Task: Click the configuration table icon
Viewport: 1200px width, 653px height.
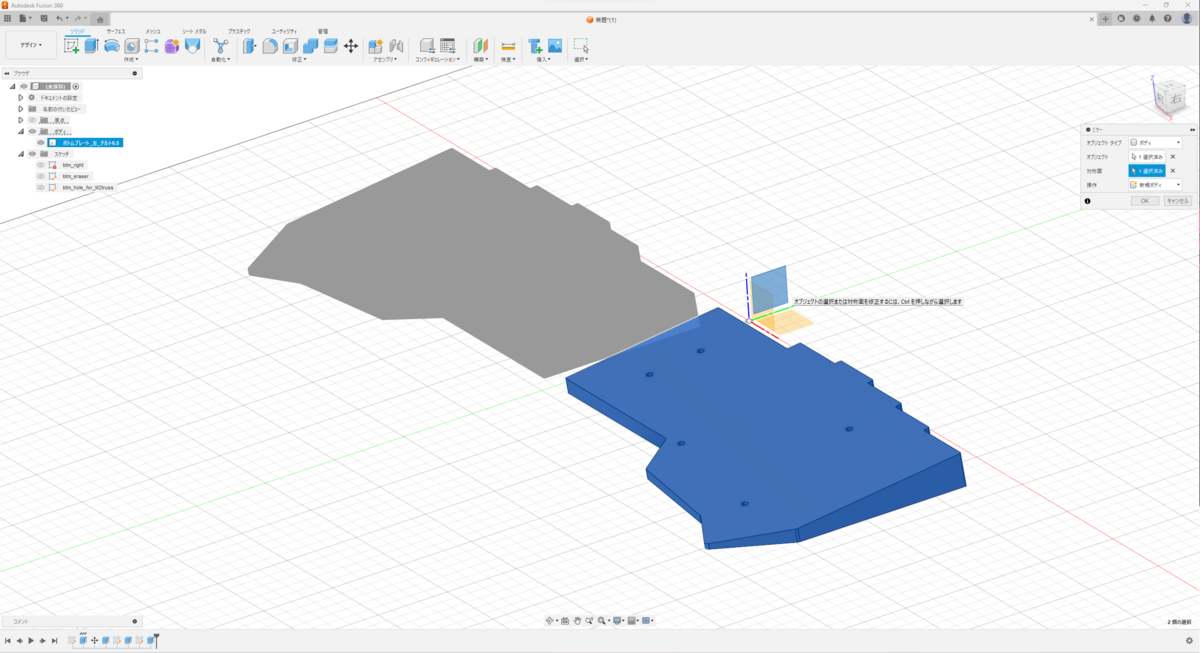Action: (448, 46)
